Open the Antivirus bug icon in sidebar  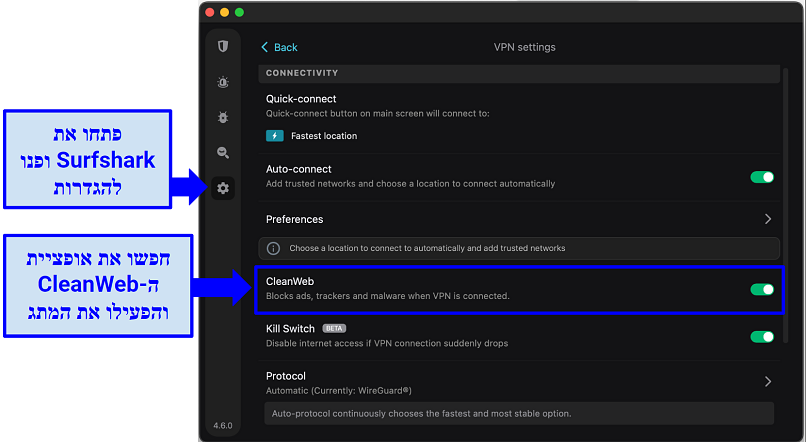point(223,117)
